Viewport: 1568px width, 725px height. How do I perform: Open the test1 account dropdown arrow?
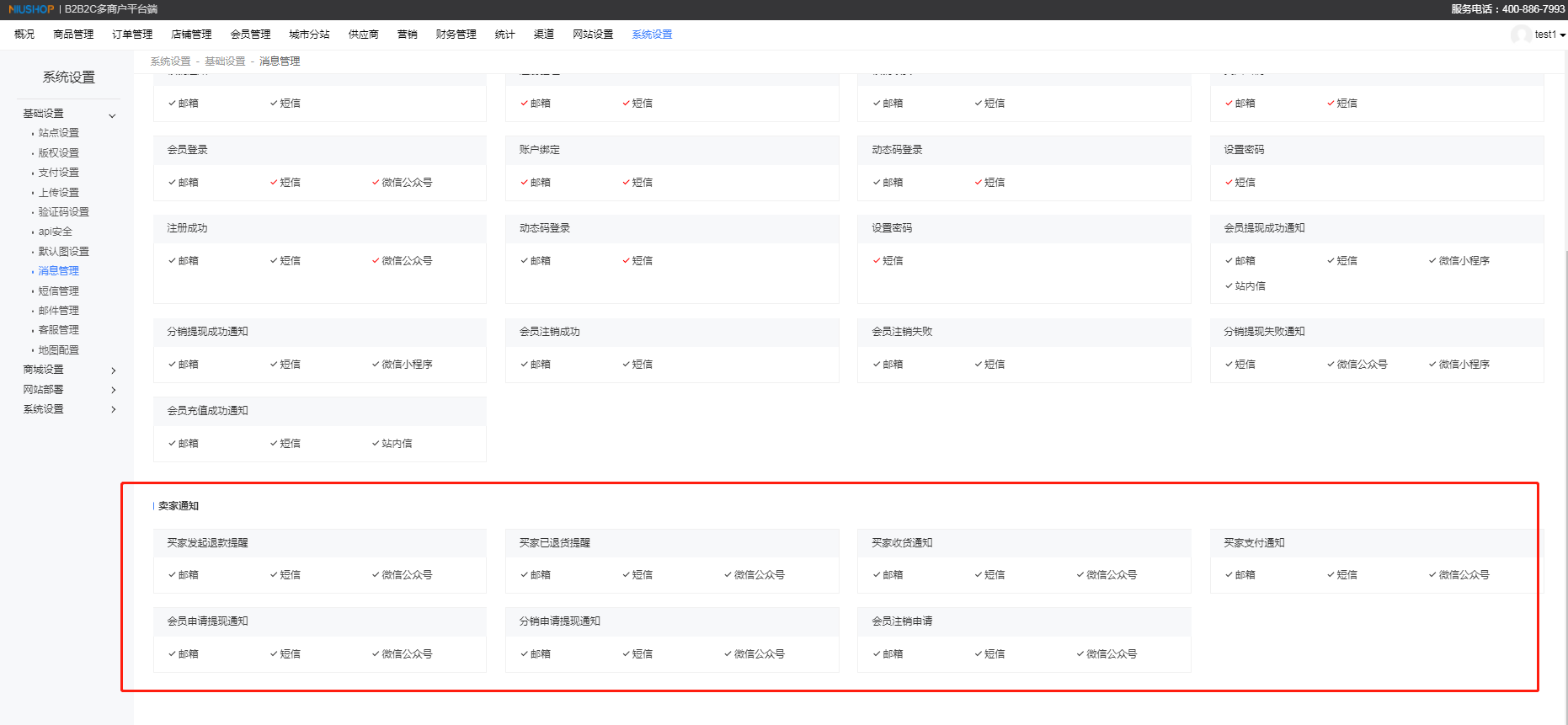(1562, 35)
